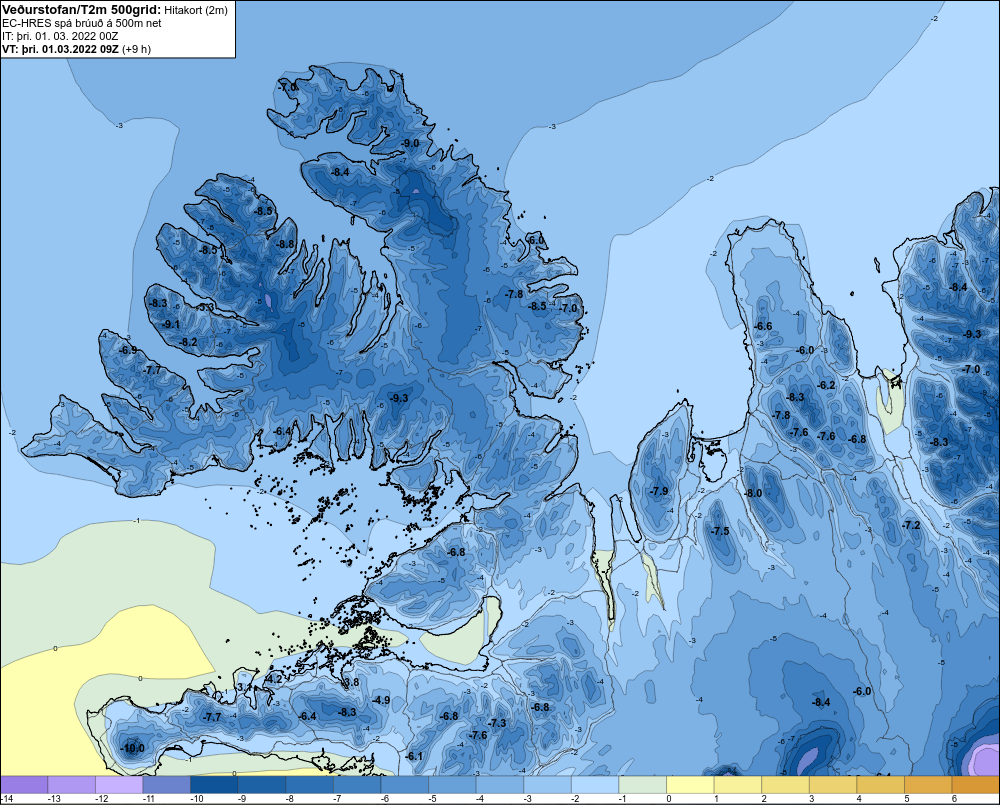The height and width of the screenshot is (805, 1000).
Task: Select the -7.5 temperature label
Action: pyautogui.click(x=720, y=531)
